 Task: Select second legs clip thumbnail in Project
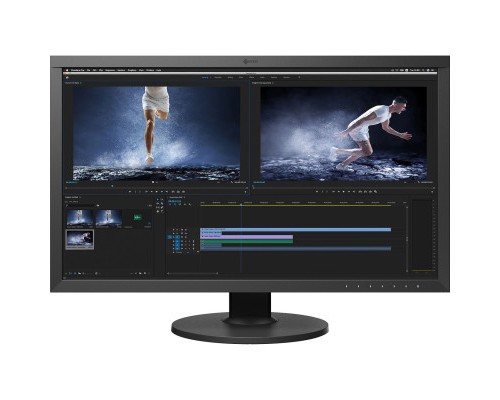[108, 218]
